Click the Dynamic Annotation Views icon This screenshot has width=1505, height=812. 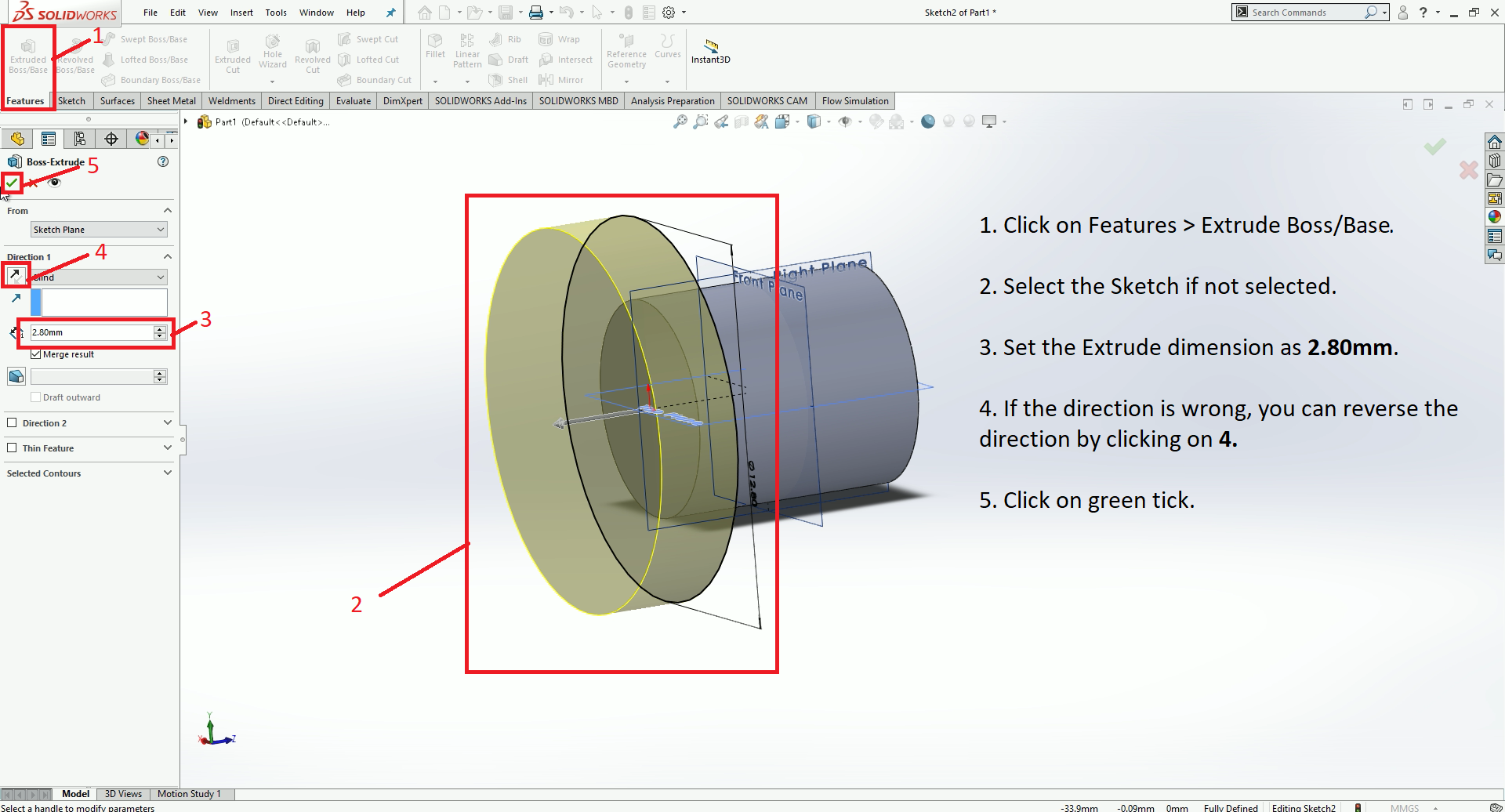pos(761,121)
